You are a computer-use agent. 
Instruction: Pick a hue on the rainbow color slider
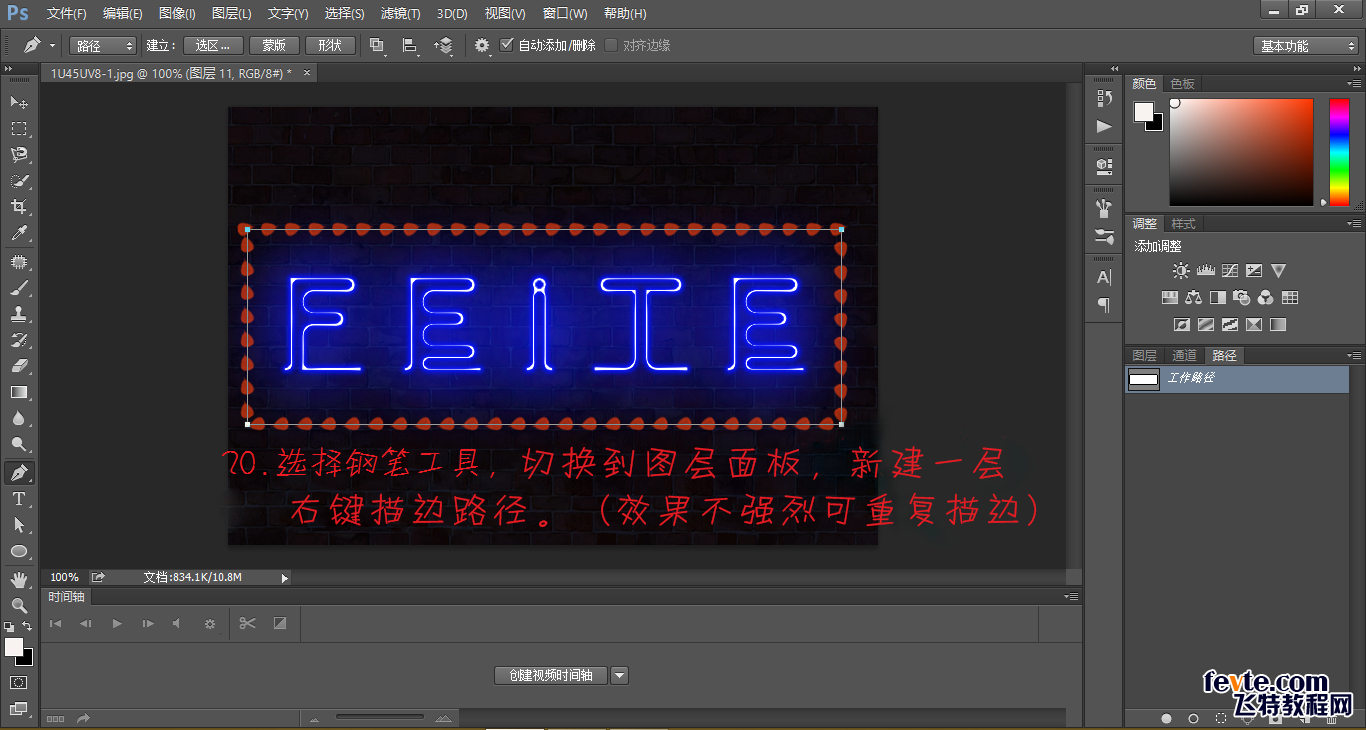coord(1339,150)
